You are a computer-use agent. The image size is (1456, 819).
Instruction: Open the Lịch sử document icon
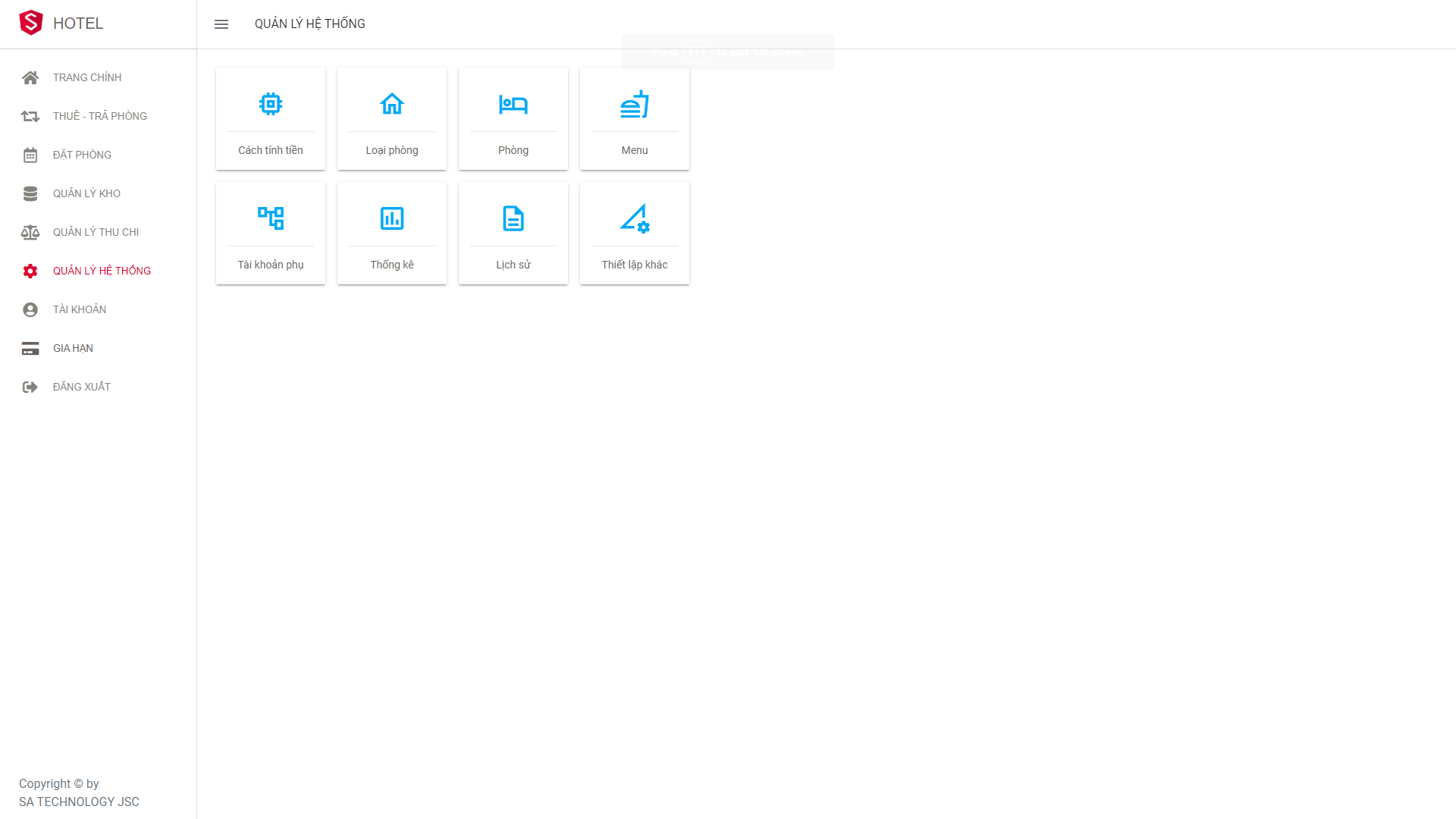pyautogui.click(x=513, y=218)
